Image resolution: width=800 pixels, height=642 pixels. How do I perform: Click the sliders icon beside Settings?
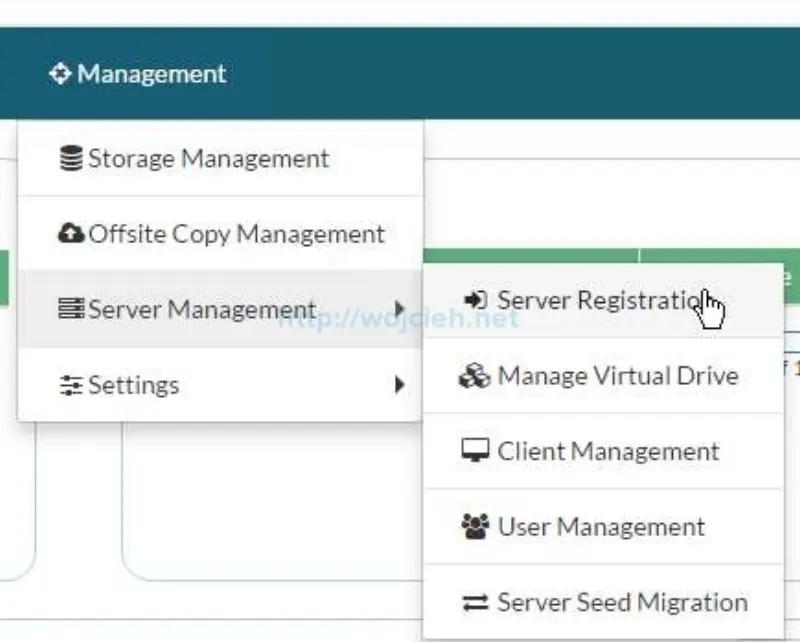point(71,384)
